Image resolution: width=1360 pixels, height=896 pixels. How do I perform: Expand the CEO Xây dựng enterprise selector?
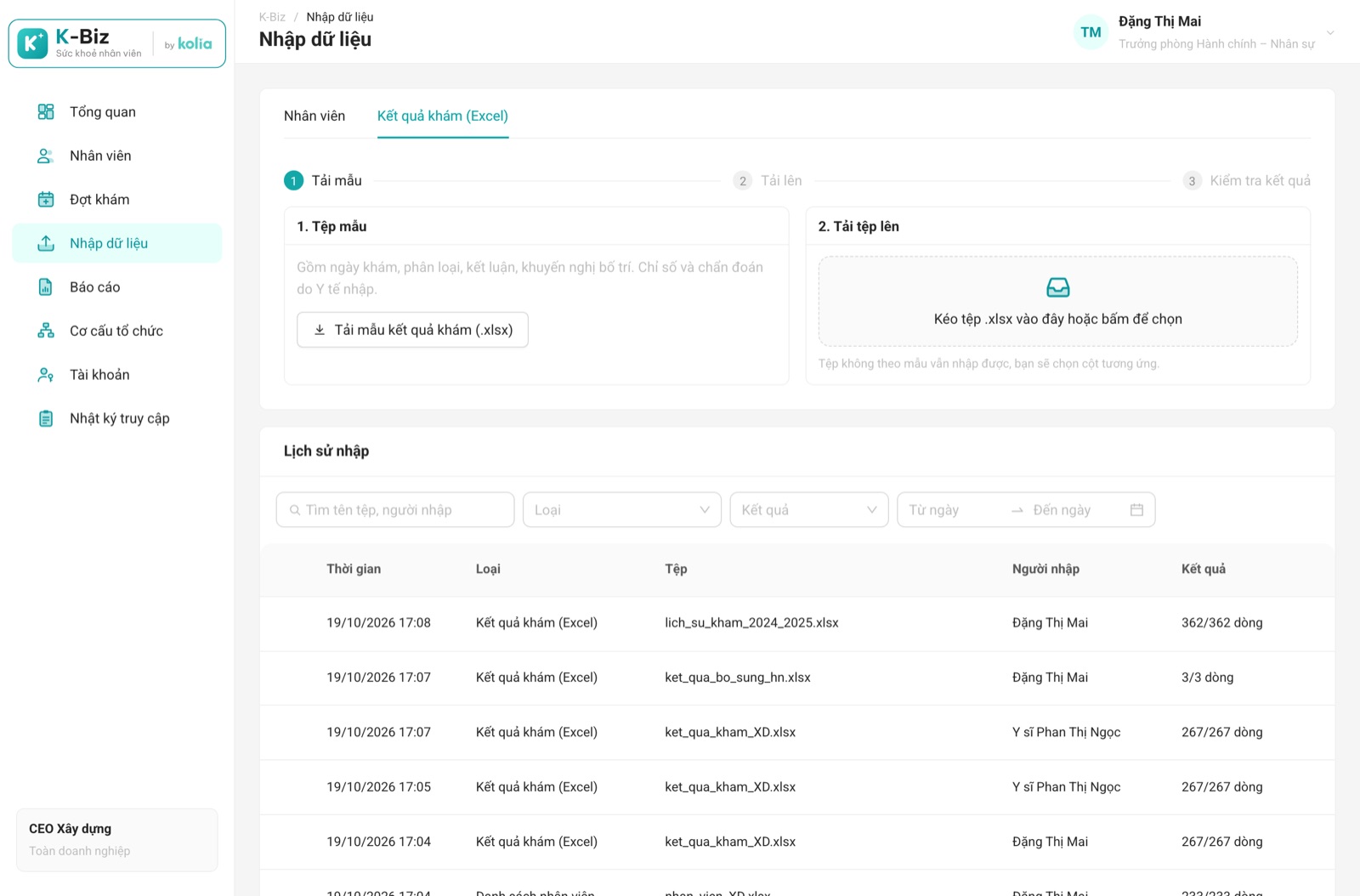[117, 840]
